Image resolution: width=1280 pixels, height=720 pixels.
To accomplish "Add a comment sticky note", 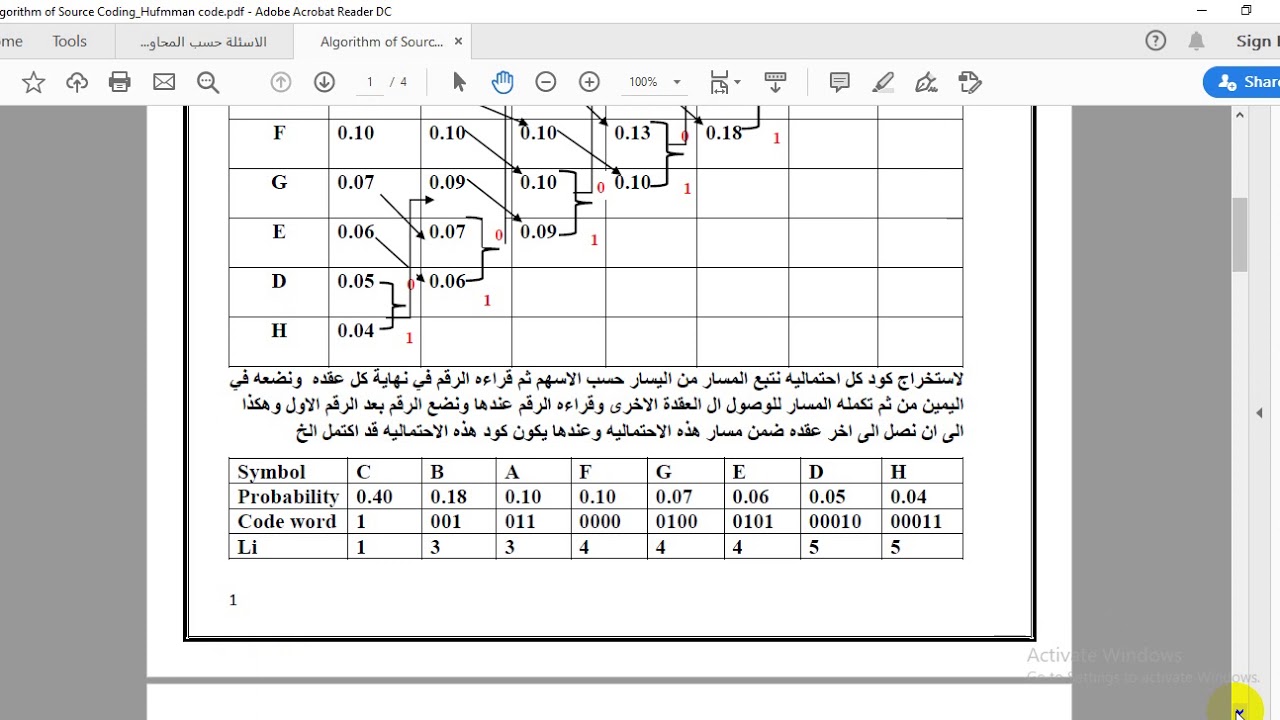I will pos(840,82).
